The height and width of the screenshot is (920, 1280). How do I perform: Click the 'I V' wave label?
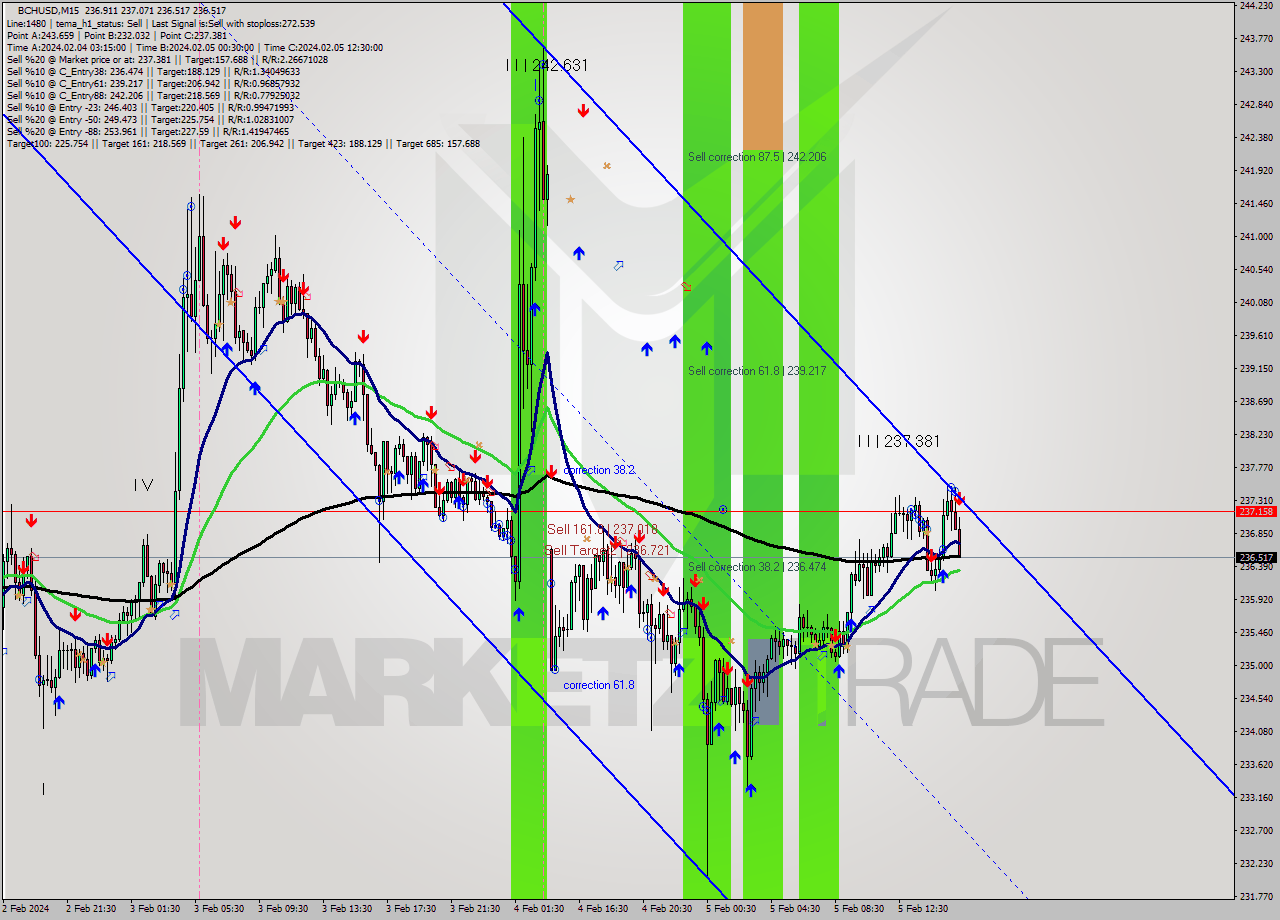143,485
